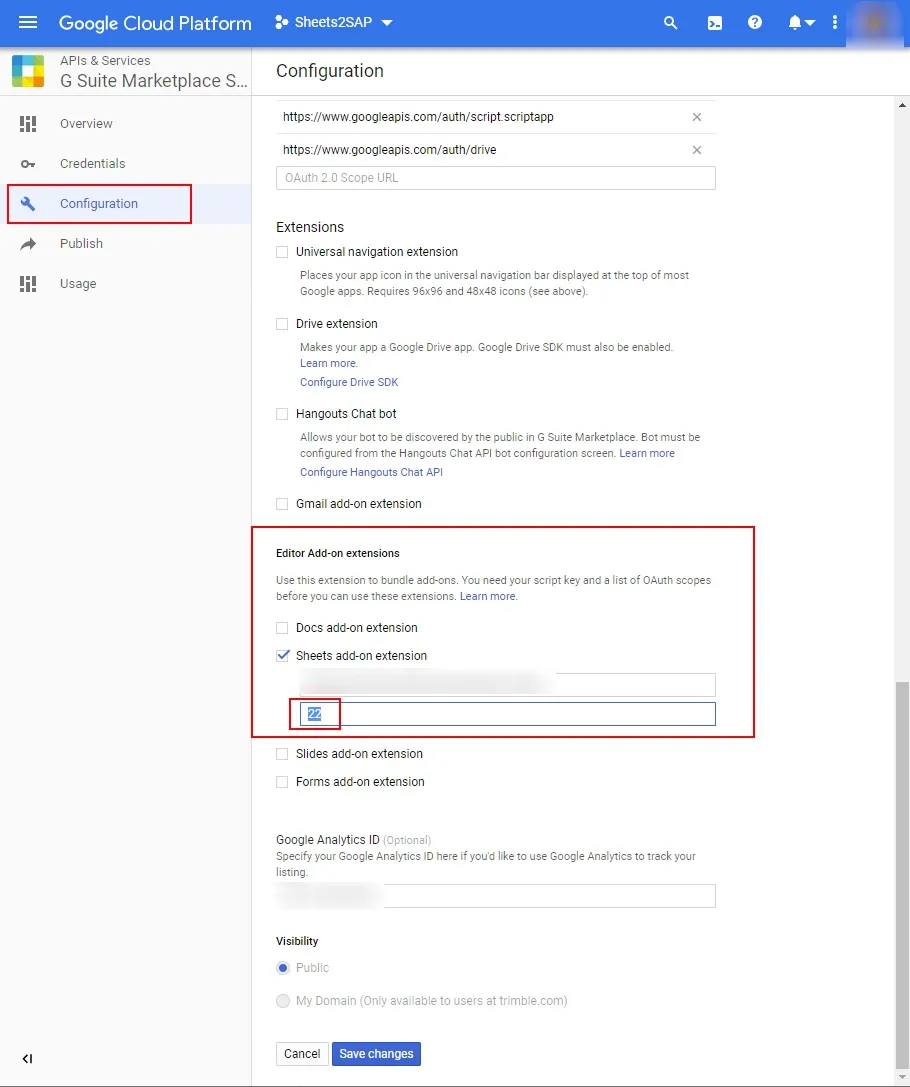Viewport: 910px width, 1087px height.
Task: Click the Google Analytics ID field
Action: click(x=496, y=896)
